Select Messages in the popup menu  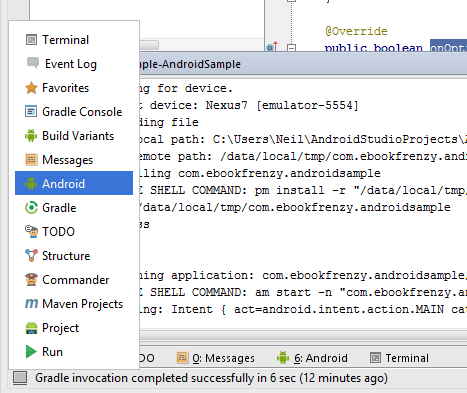point(74,160)
